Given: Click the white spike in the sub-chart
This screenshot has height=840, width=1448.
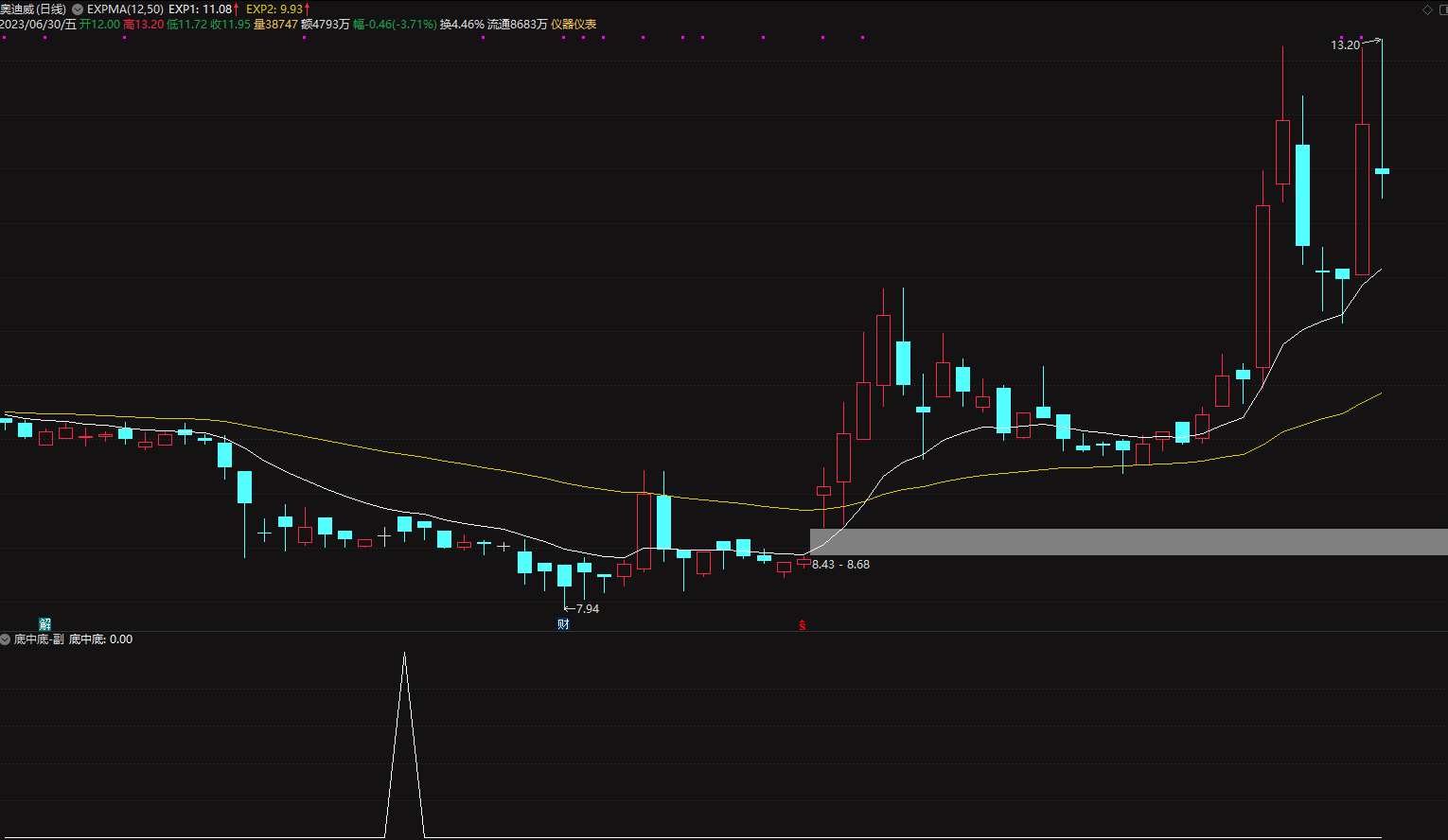Looking at the screenshot, I should pos(404,744).
